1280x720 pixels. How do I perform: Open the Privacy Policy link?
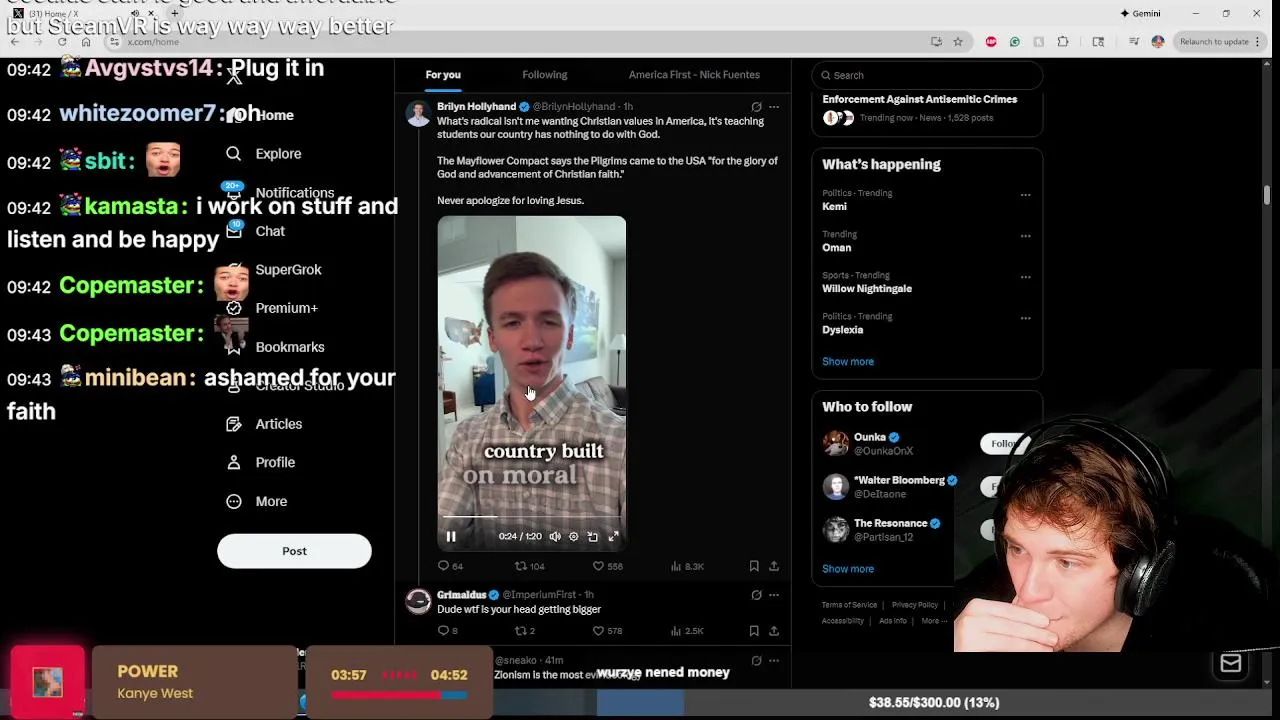point(914,605)
